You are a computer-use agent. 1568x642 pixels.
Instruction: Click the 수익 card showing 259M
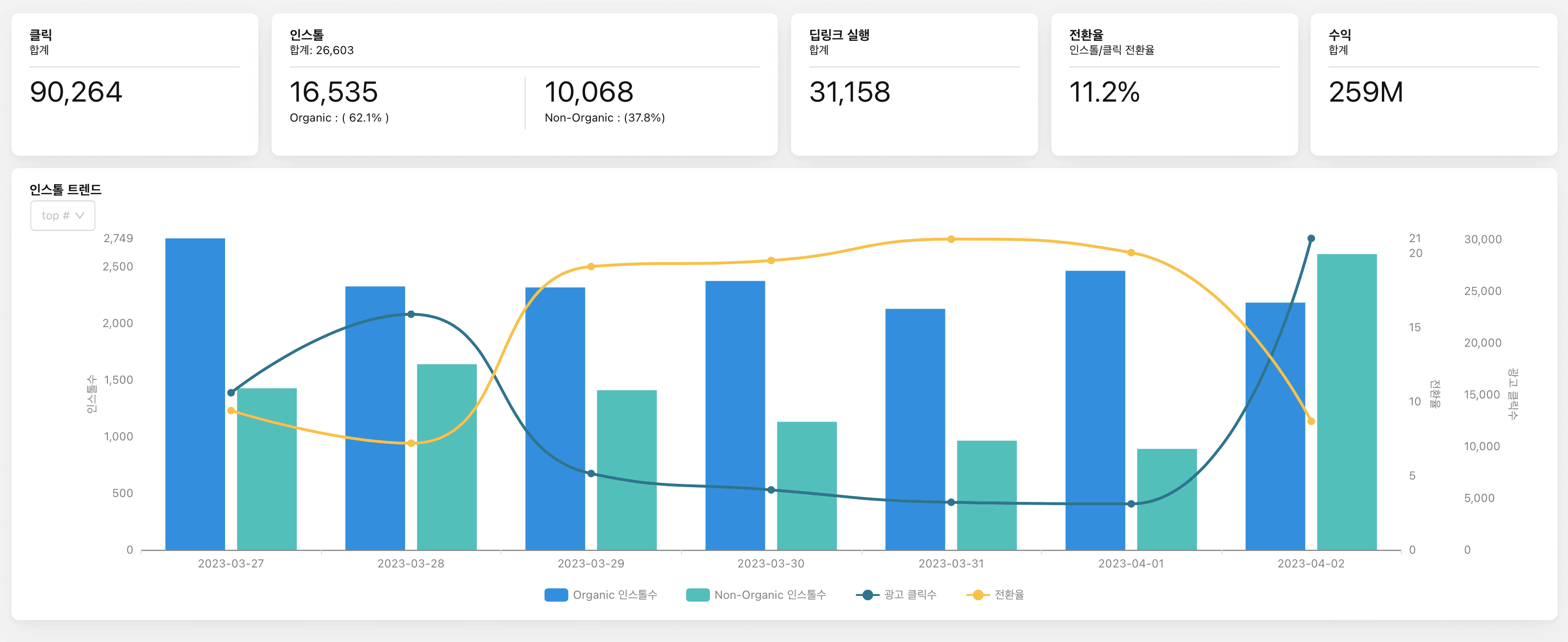tap(1366, 92)
